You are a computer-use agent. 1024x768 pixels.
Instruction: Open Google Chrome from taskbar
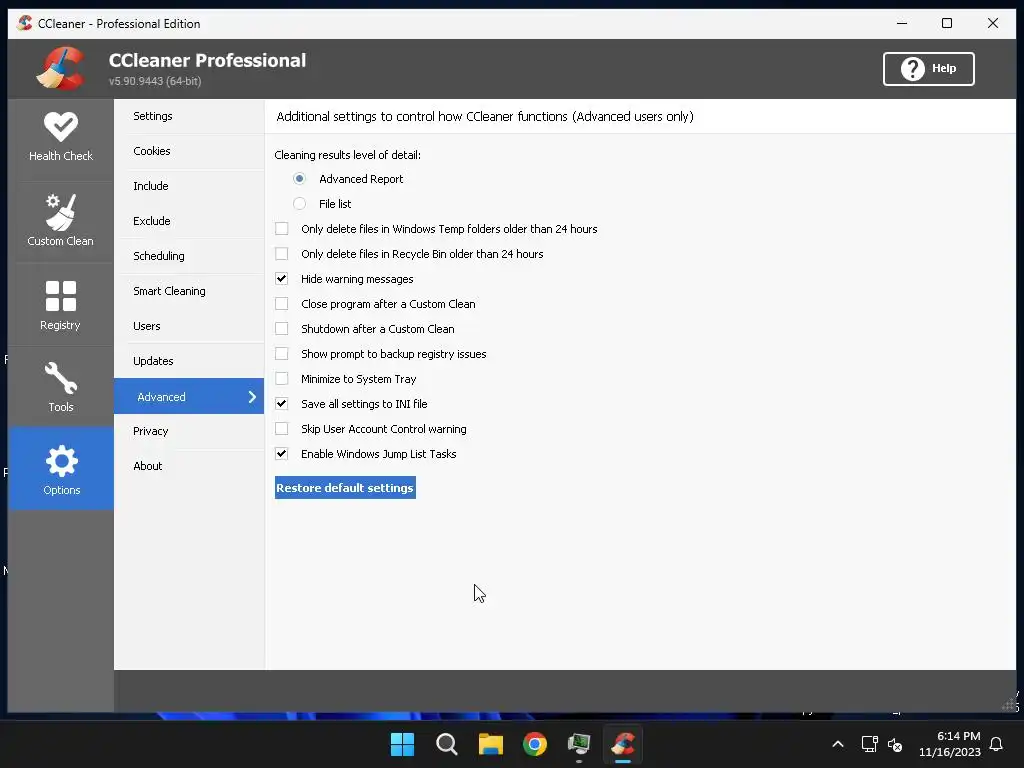[534, 744]
